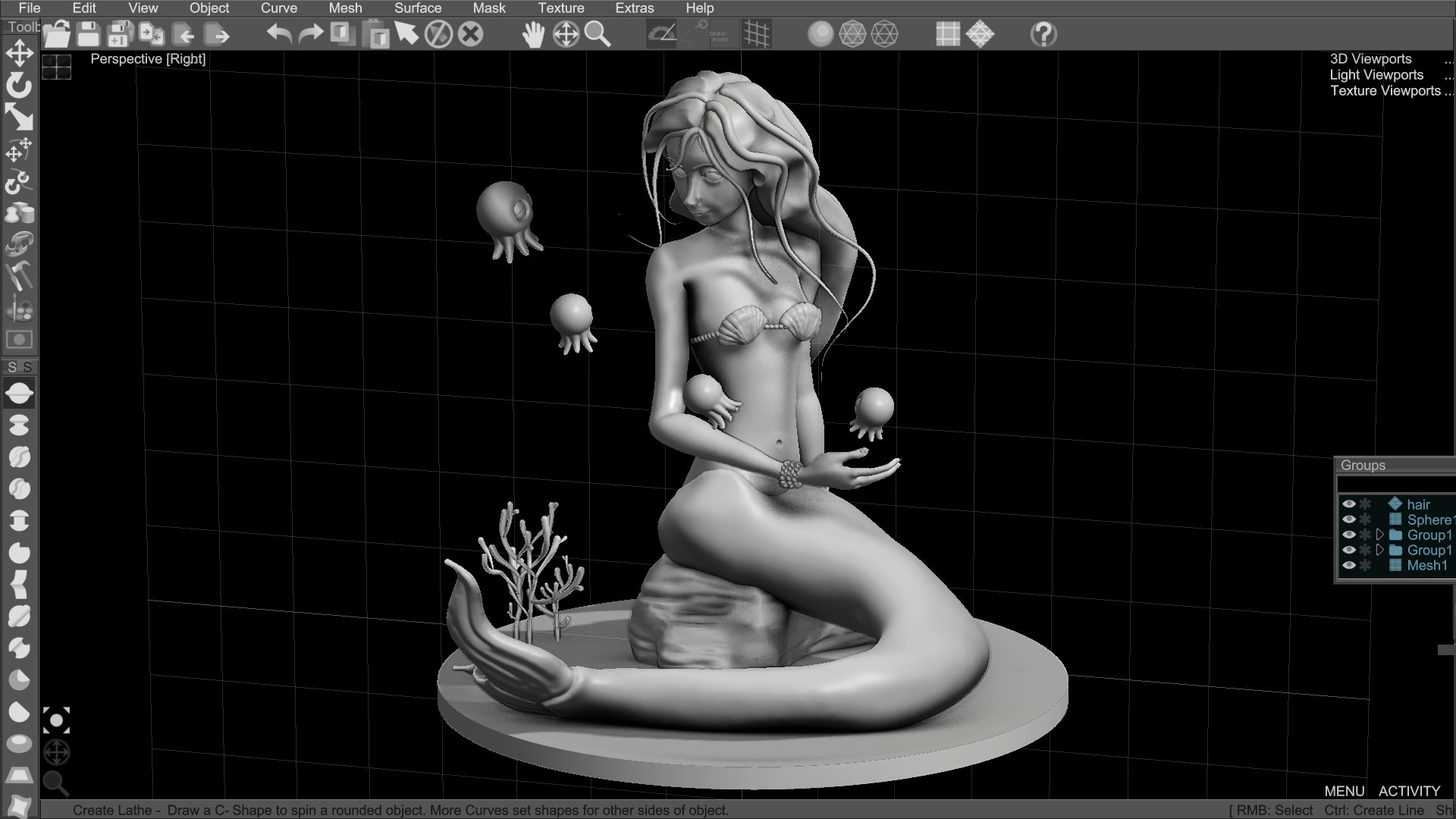The height and width of the screenshot is (819, 1456).
Task: Select the Lathe creation tool
Action: pos(19,393)
